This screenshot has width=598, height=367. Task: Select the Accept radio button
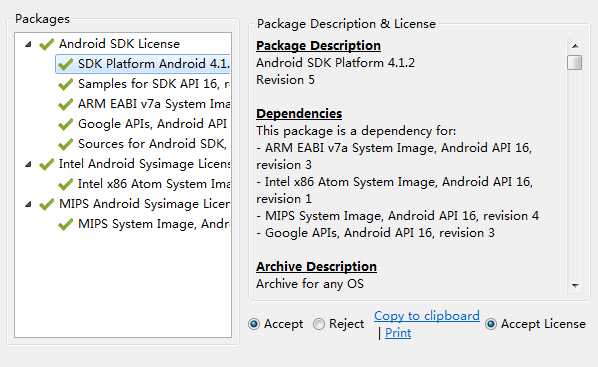pos(254,324)
